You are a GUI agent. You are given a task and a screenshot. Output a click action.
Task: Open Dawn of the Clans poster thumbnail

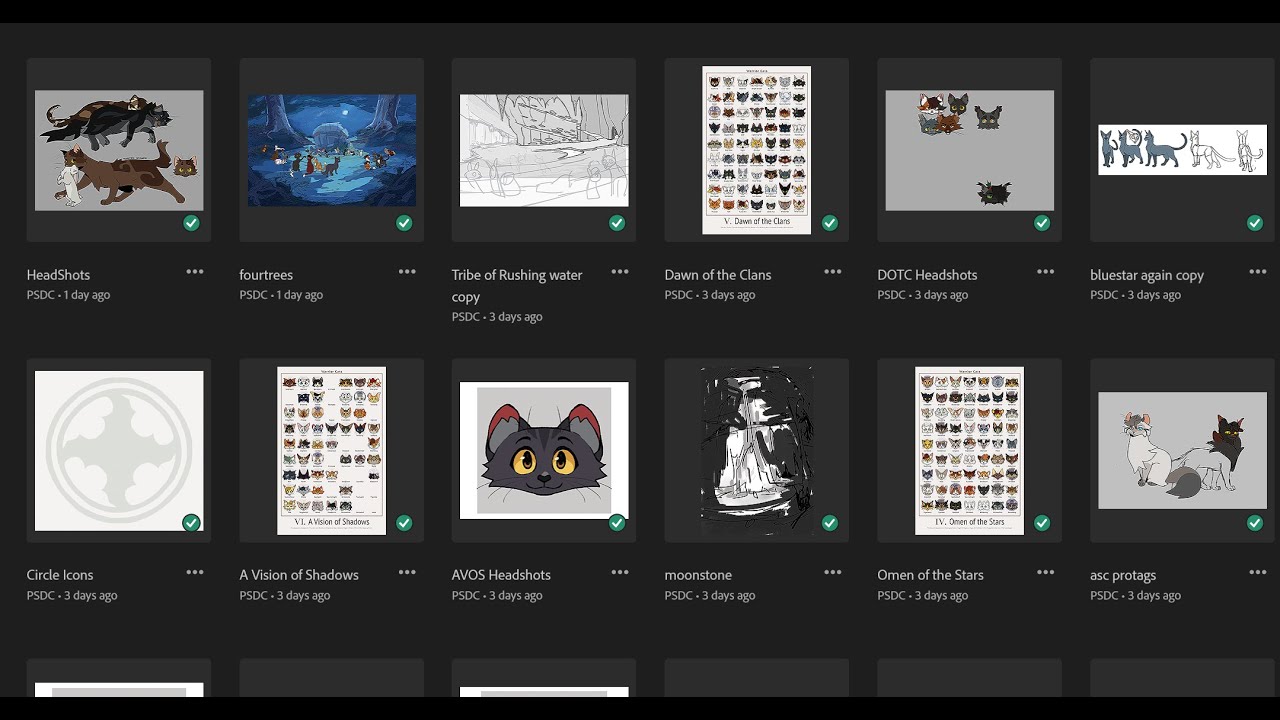[x=757, y=150]
